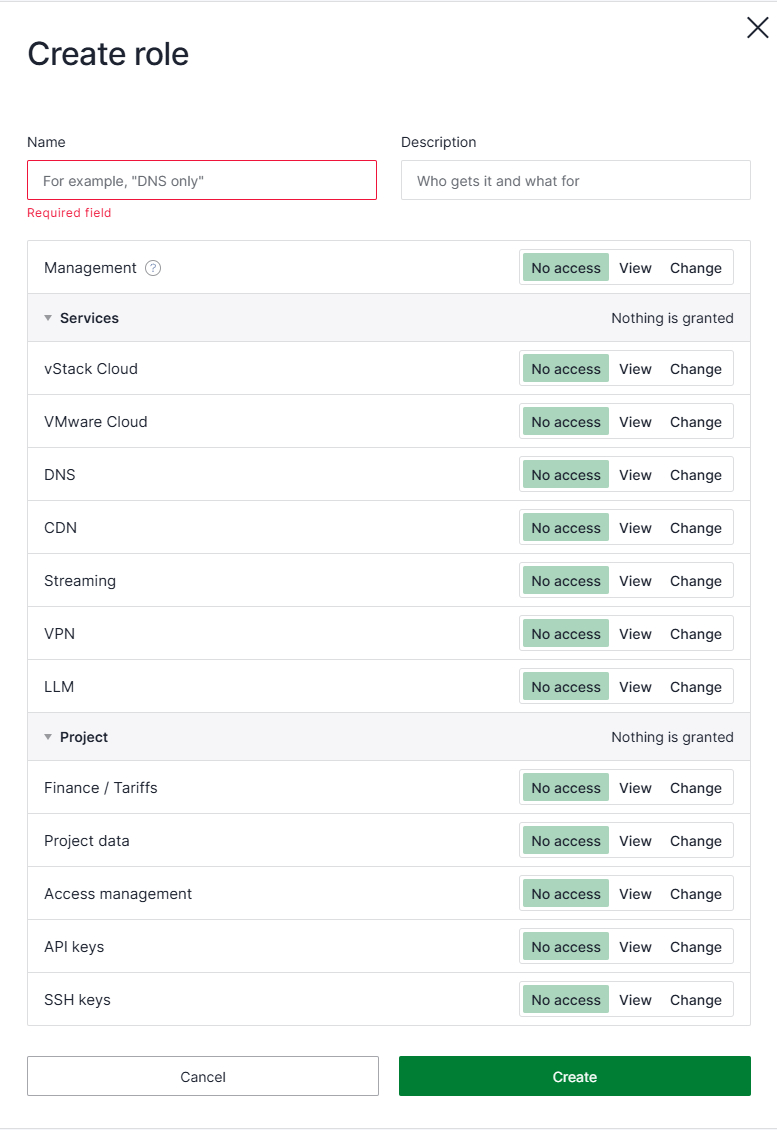Set CDN to No access
Viewport: 777px width, 1130px height.
tap(566, 528)
